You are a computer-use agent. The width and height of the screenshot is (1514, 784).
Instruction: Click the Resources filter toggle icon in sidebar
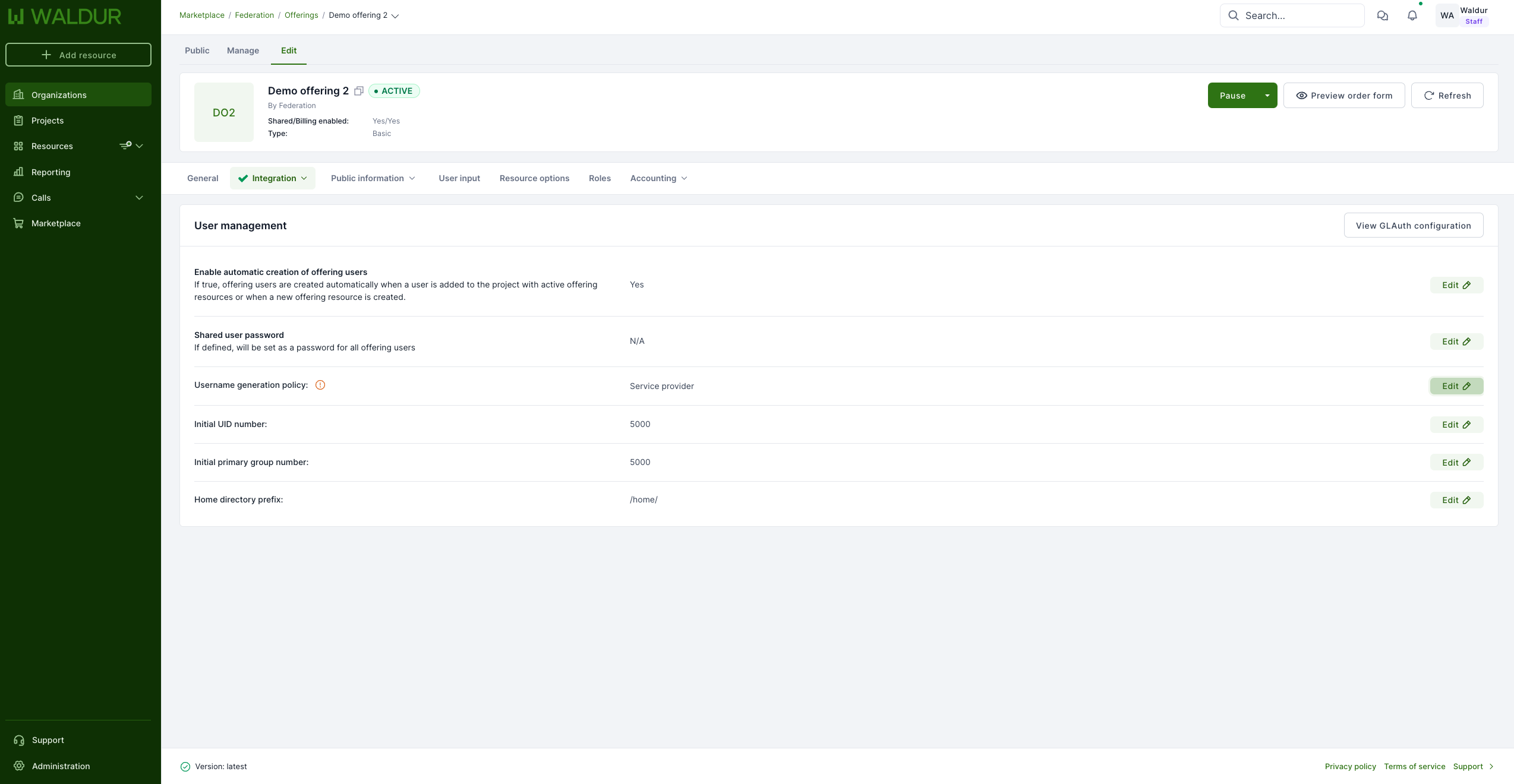tap(125, 146)
